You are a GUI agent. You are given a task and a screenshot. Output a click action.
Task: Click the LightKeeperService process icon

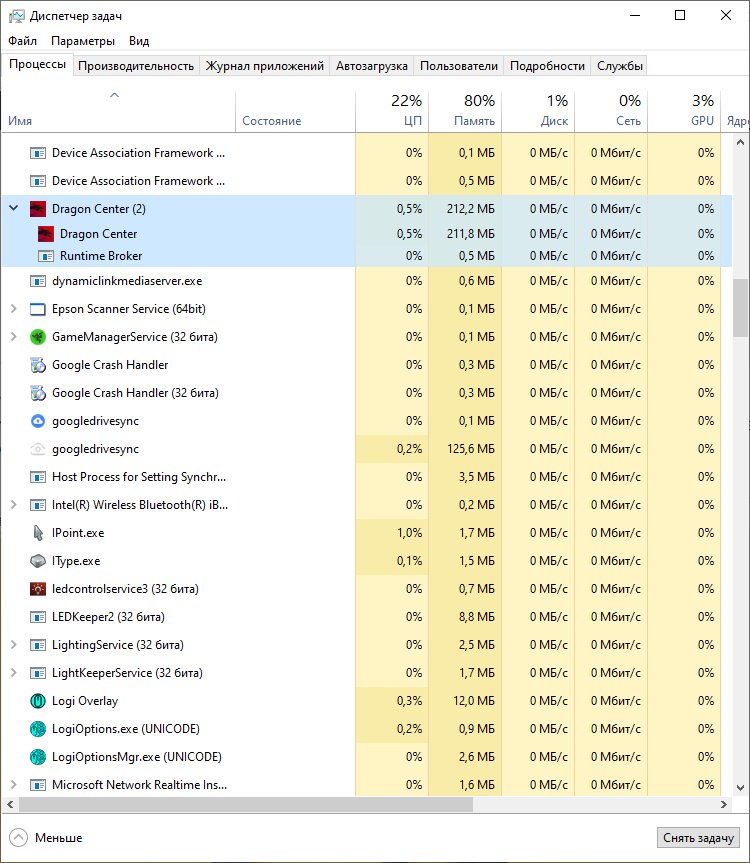[x=37, y=673]
